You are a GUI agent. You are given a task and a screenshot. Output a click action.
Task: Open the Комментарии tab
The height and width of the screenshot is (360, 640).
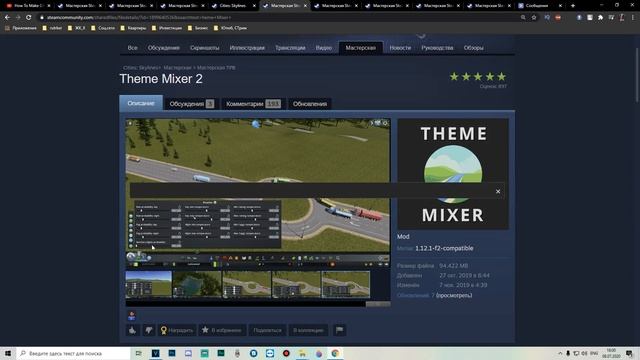point(253,104)
